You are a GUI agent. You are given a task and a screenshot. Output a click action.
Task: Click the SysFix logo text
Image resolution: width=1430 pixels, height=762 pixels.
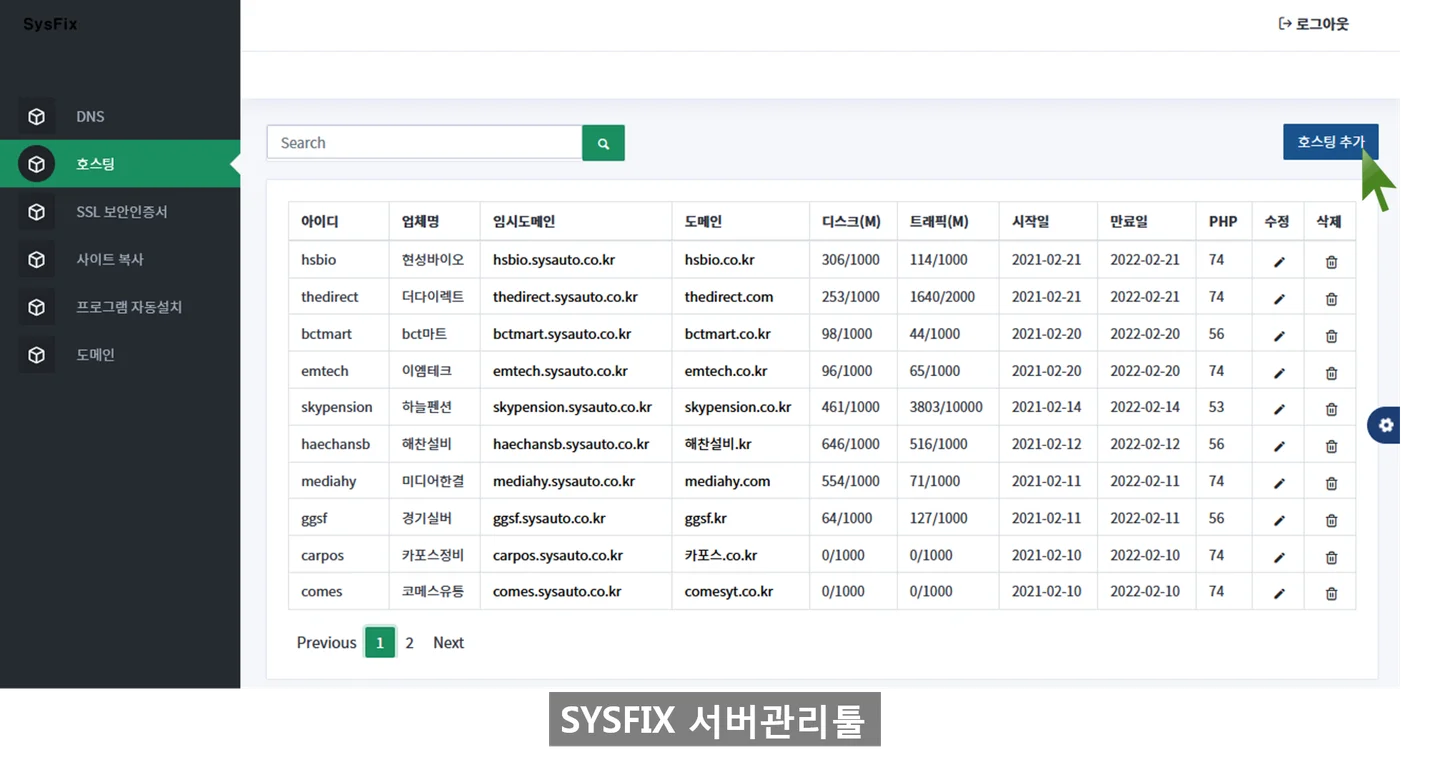click(50, 23)
